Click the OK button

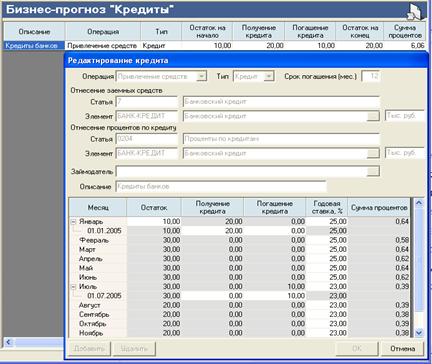point(357,349)
